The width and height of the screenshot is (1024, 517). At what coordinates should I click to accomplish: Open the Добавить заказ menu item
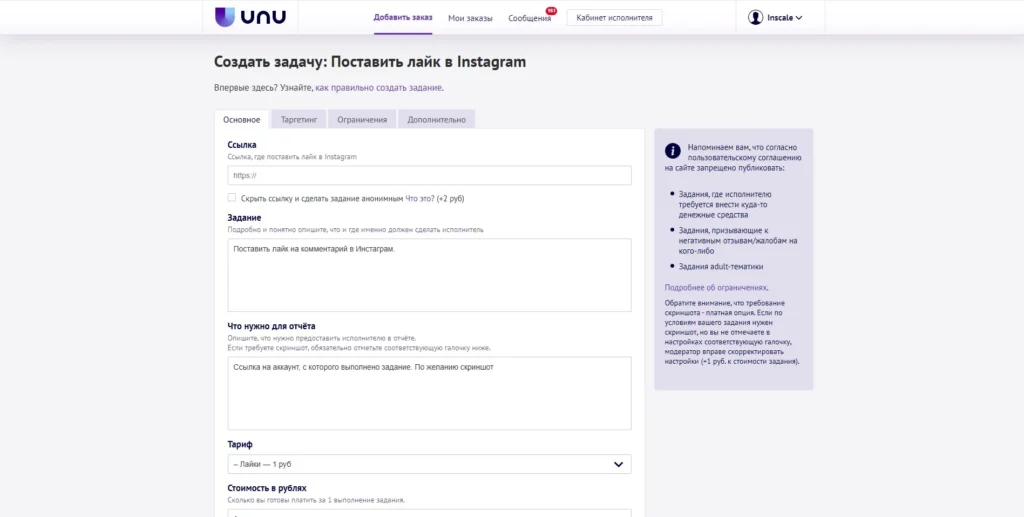tap(403, 18)
